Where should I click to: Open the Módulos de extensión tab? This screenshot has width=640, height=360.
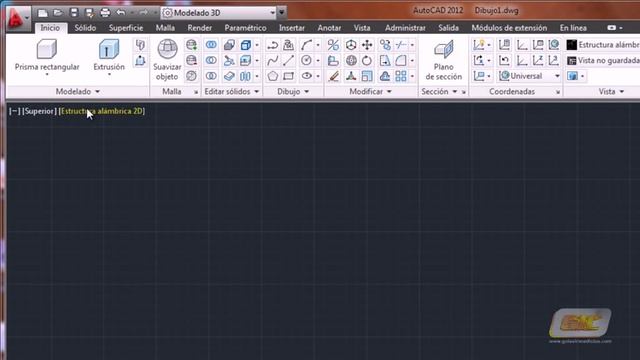pos(509,28)
